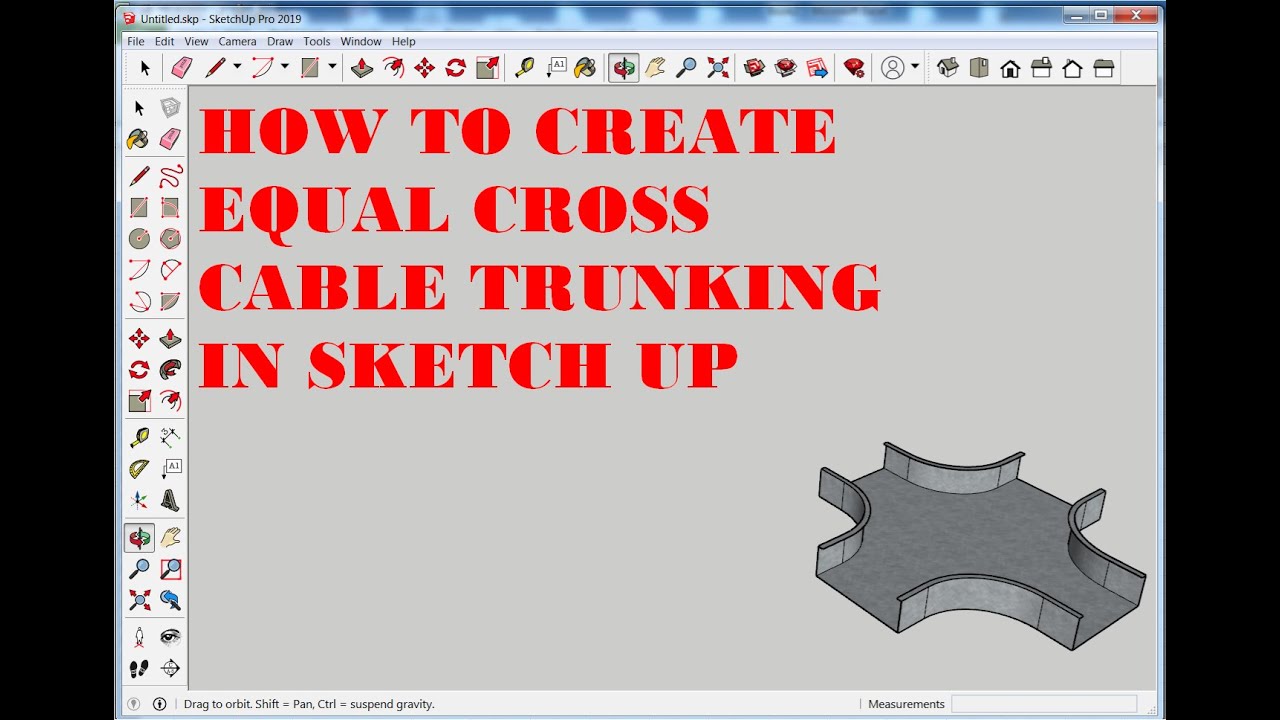Open the Window menu
Viewport: 1280px width, 720px height.
click(360, 42)
